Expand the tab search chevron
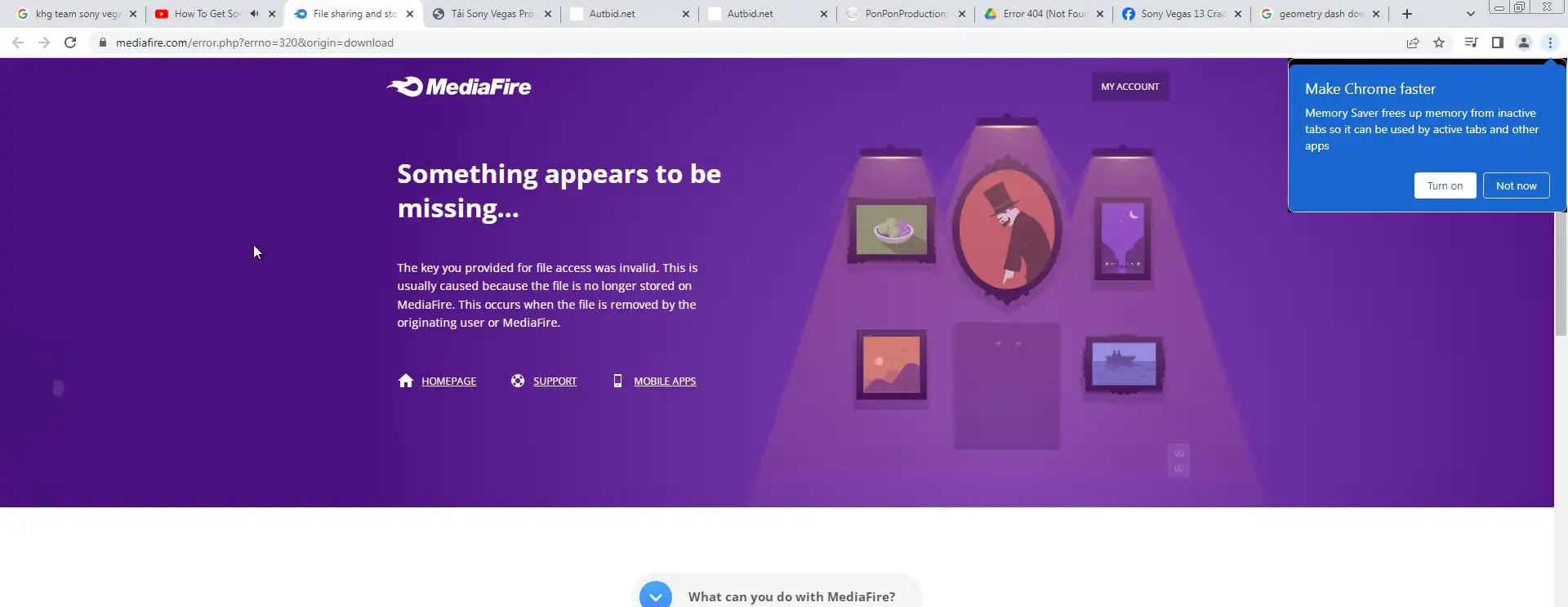Viewport: 1568px width, 607px height. click(1471, 14)
